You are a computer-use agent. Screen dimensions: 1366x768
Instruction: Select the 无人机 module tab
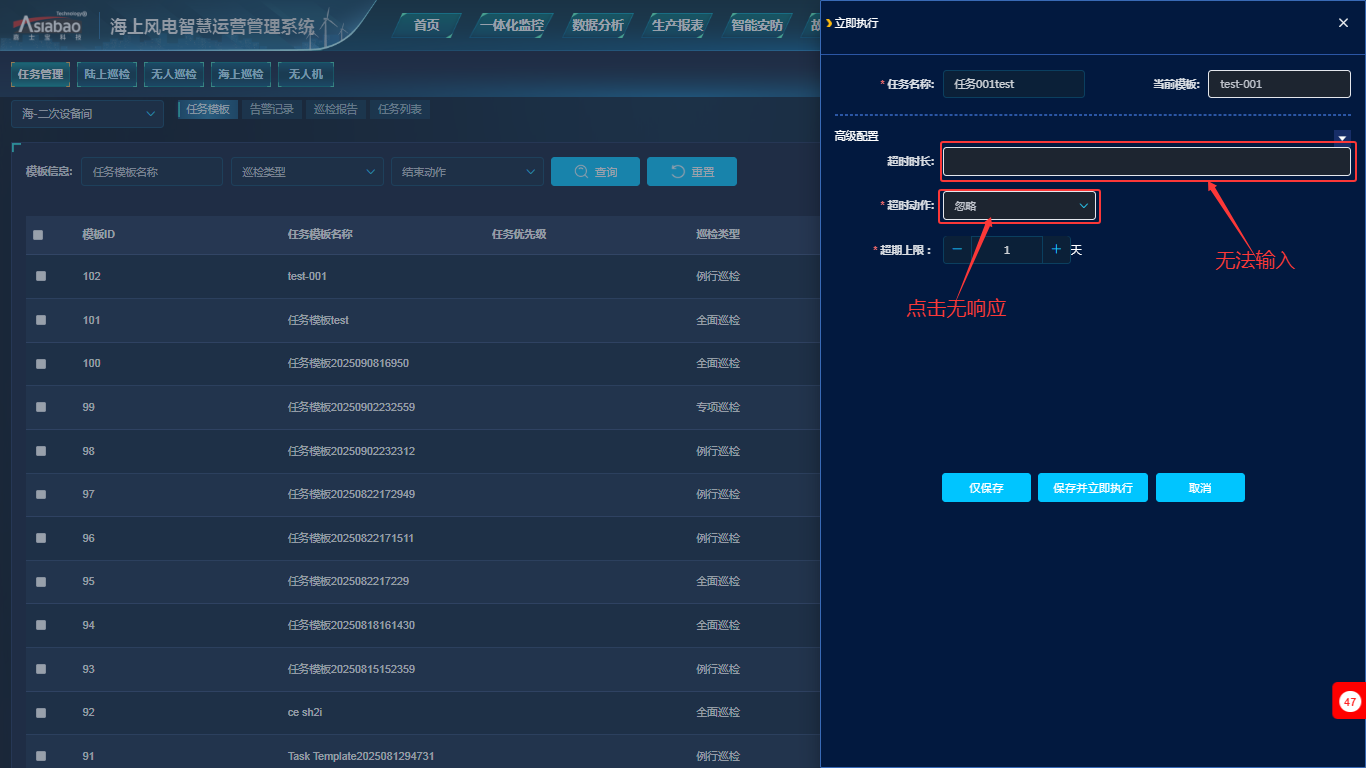pyautogui.click(x=306, y=74)
